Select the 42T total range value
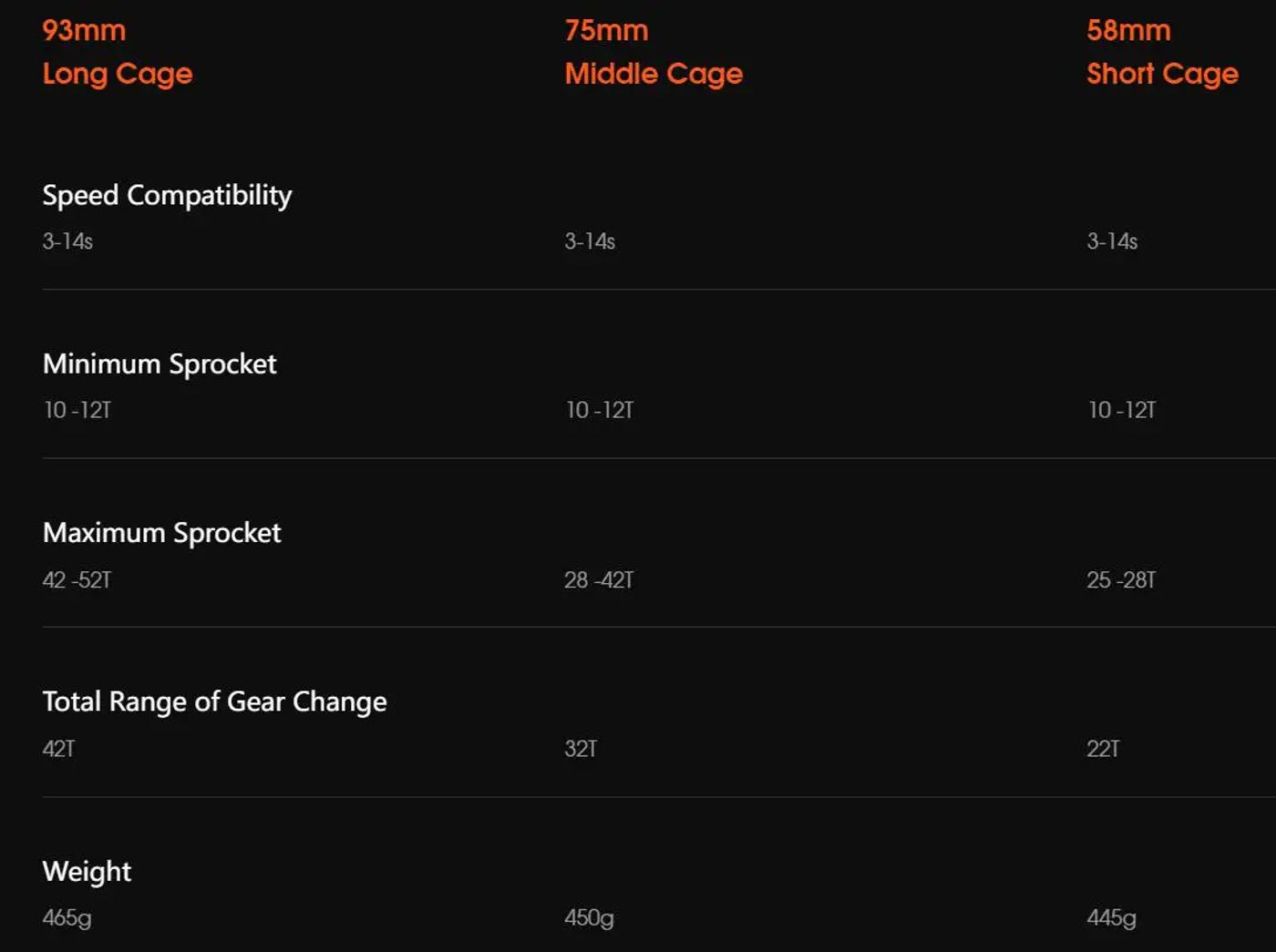Viewport: 1276px width, 952px height. point(58,749)
